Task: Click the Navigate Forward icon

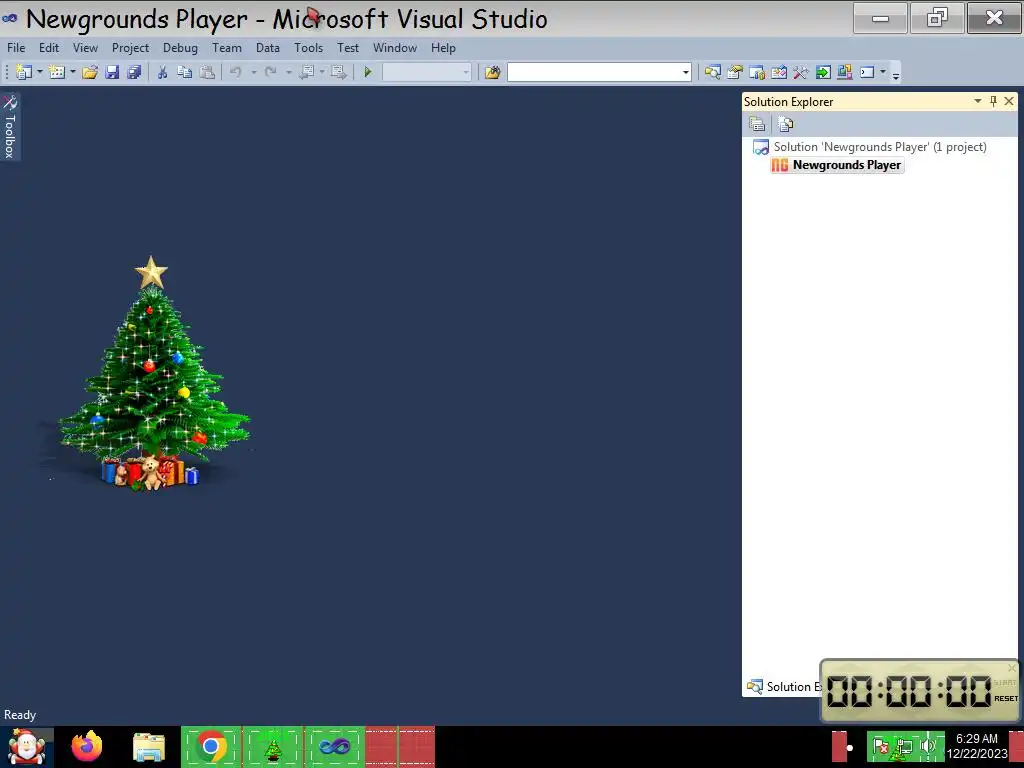Action: click(x=338, y=72)
